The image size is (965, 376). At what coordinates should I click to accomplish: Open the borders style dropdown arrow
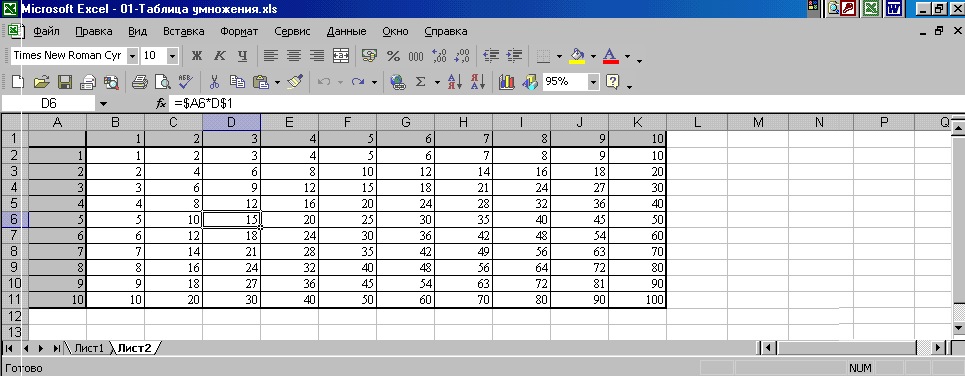click(x=559, y=56)
